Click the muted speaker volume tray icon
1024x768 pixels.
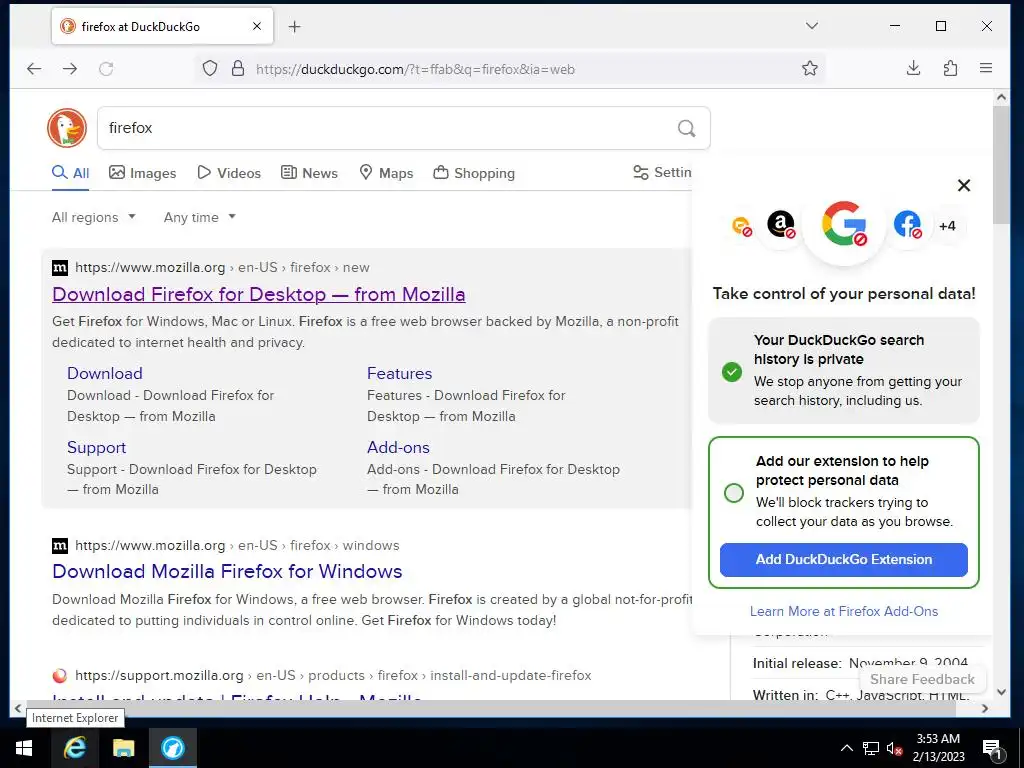point(895,748)
